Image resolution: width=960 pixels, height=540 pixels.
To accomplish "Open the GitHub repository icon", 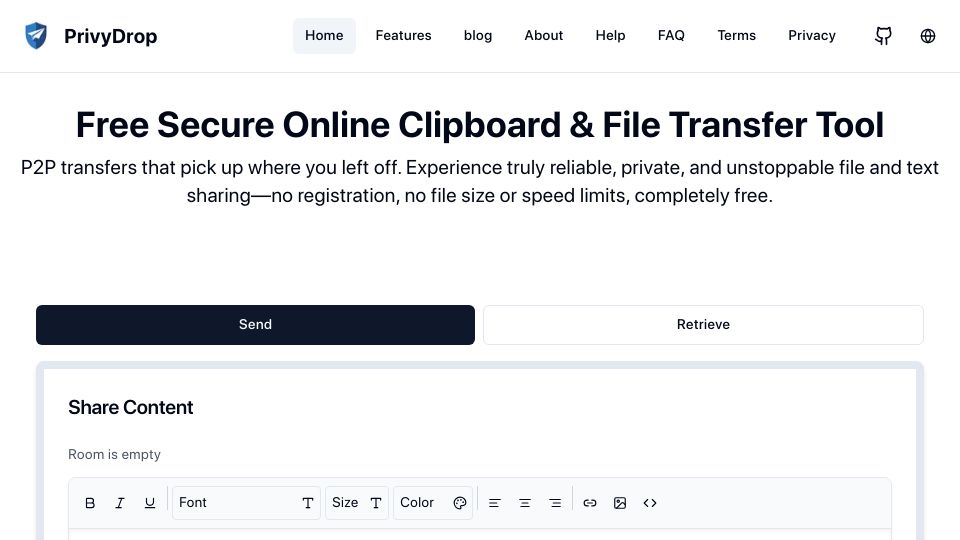I will [x=883, y=36].
